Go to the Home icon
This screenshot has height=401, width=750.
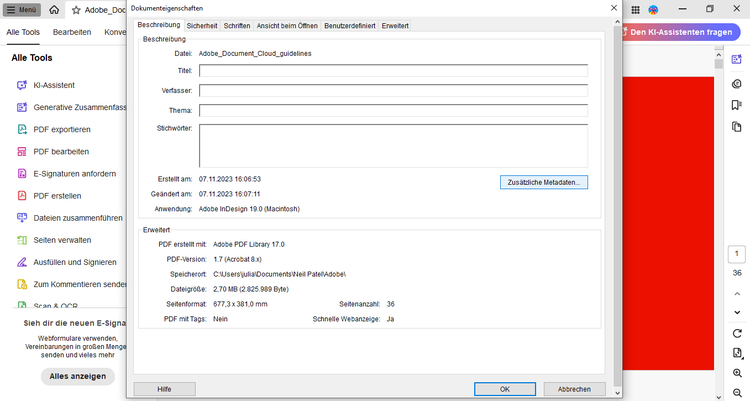[54, 10]
